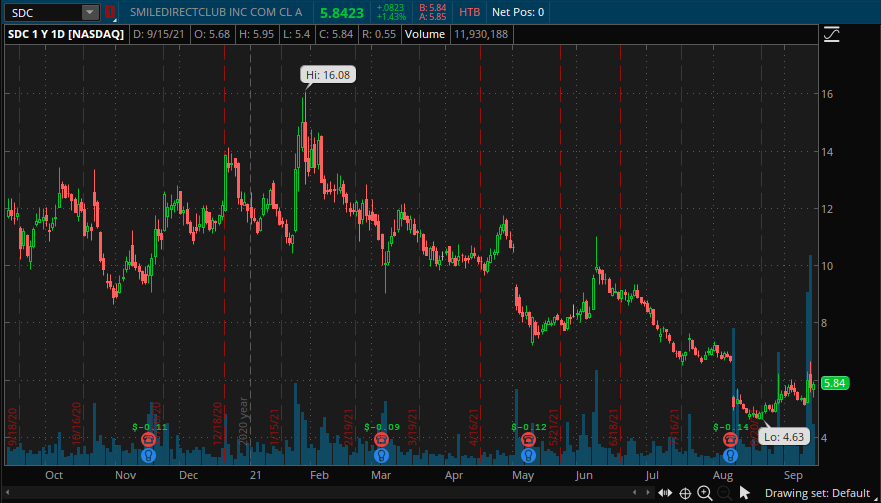The image size is (881, 503).
Task: Click the earnings phone icon under $-0.09
Action: pos(382,439)
